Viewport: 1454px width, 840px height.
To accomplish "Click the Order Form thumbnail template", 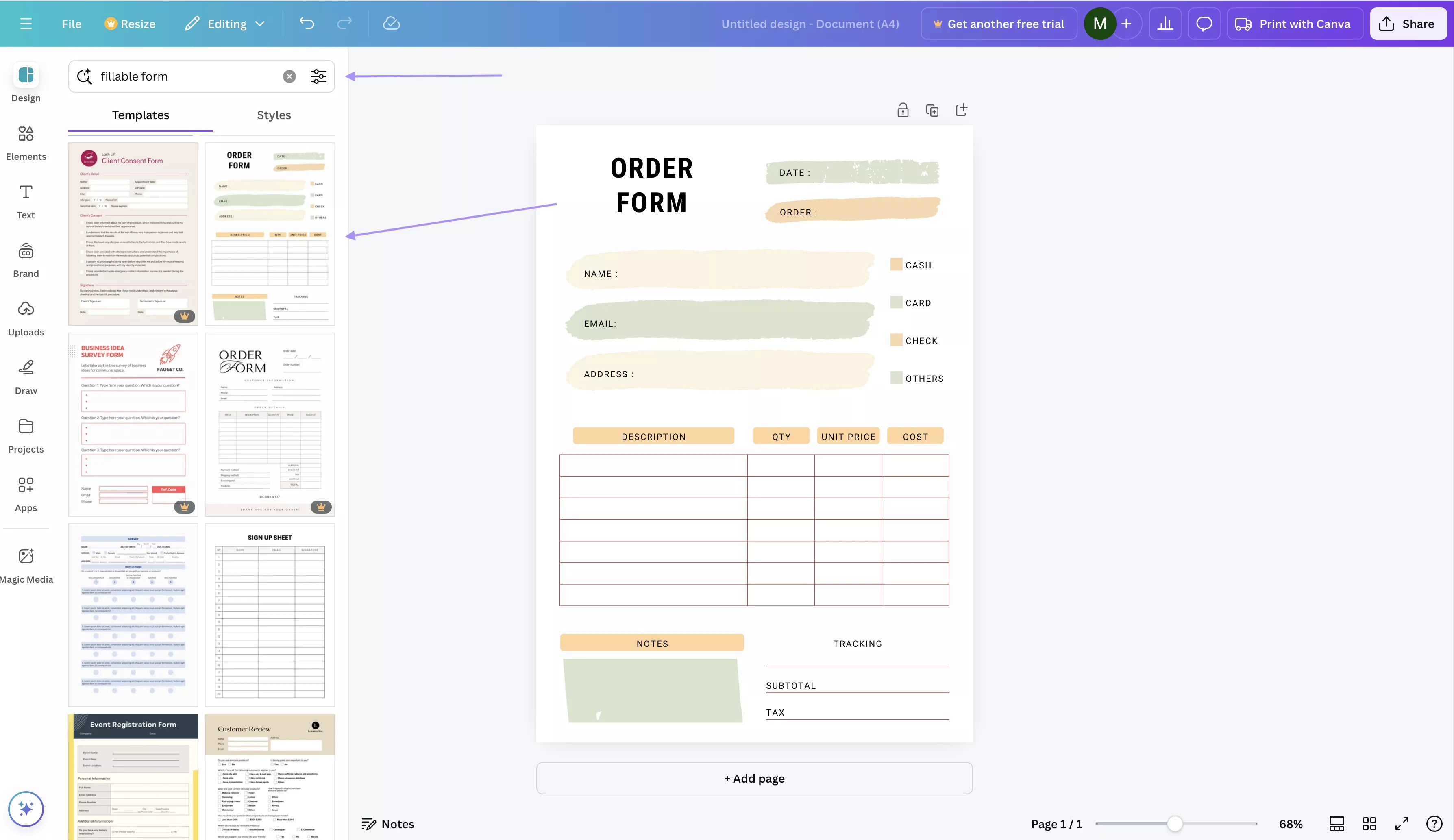I will [x=269, y=233].
